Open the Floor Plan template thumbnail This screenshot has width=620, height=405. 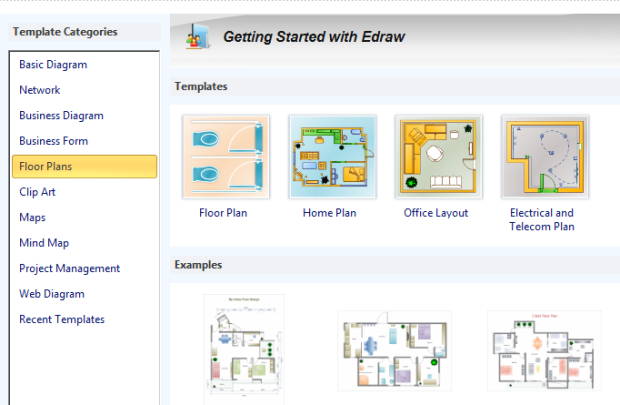point(226,157)
